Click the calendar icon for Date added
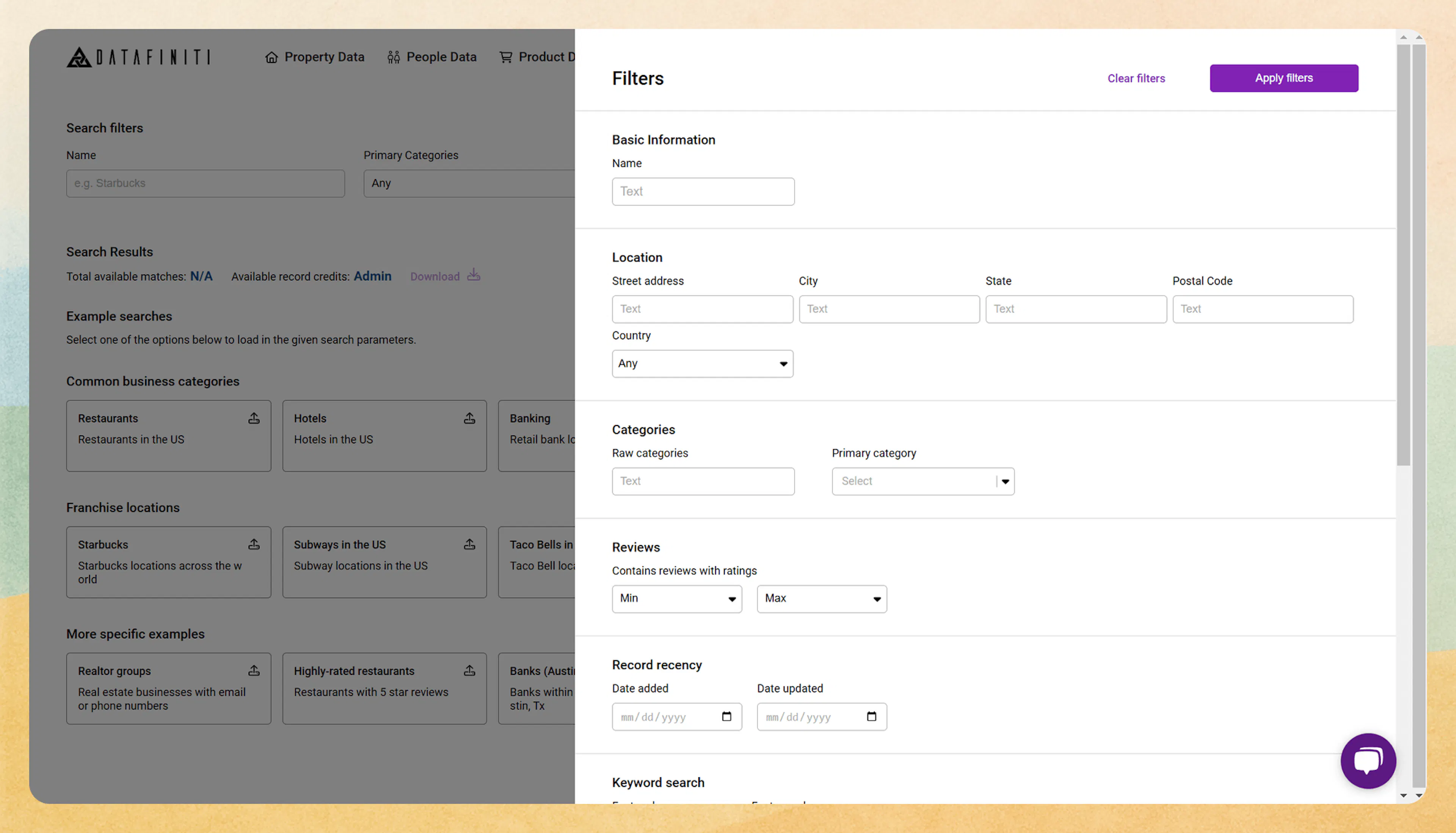 [x=727, y=716]
